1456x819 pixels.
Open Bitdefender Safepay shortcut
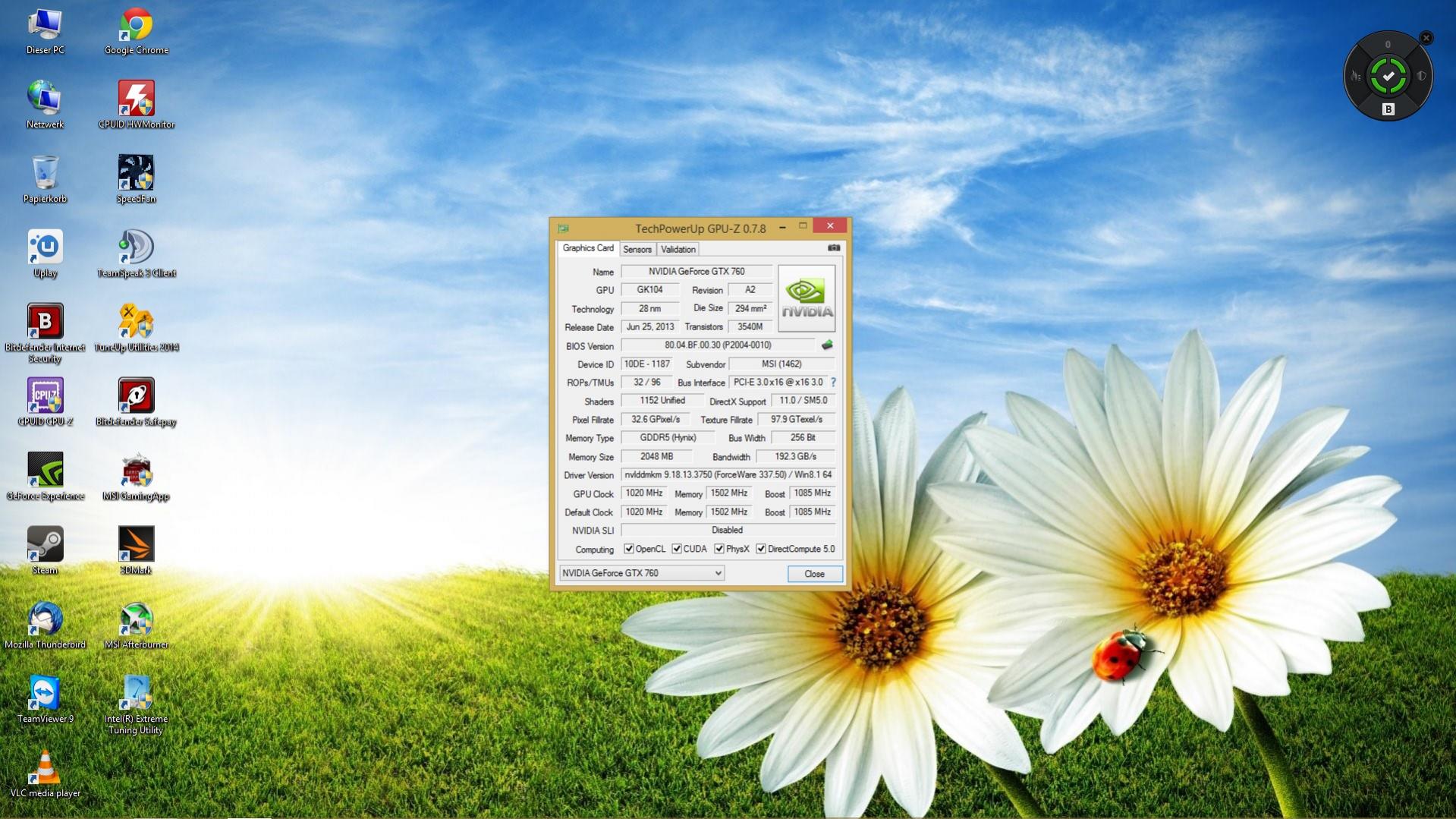136,402
